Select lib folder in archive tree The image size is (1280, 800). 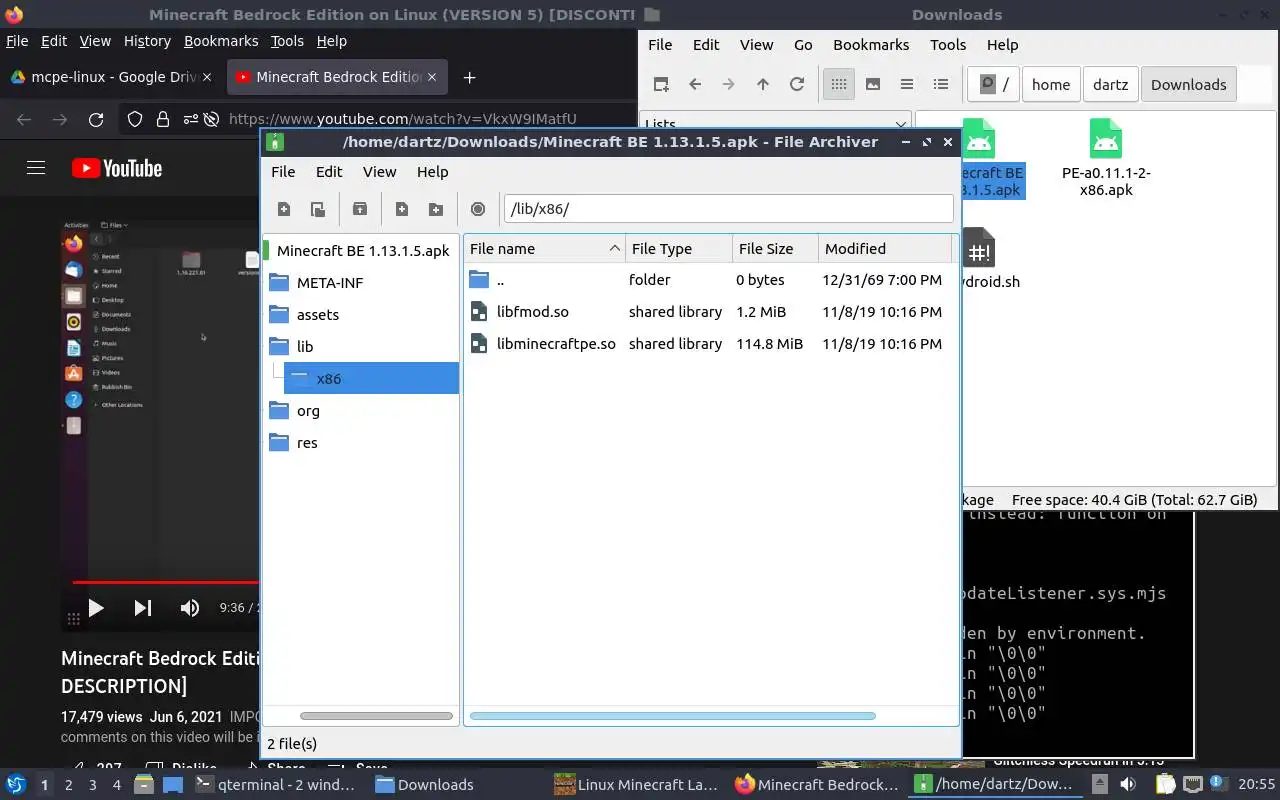click(305, 347)
